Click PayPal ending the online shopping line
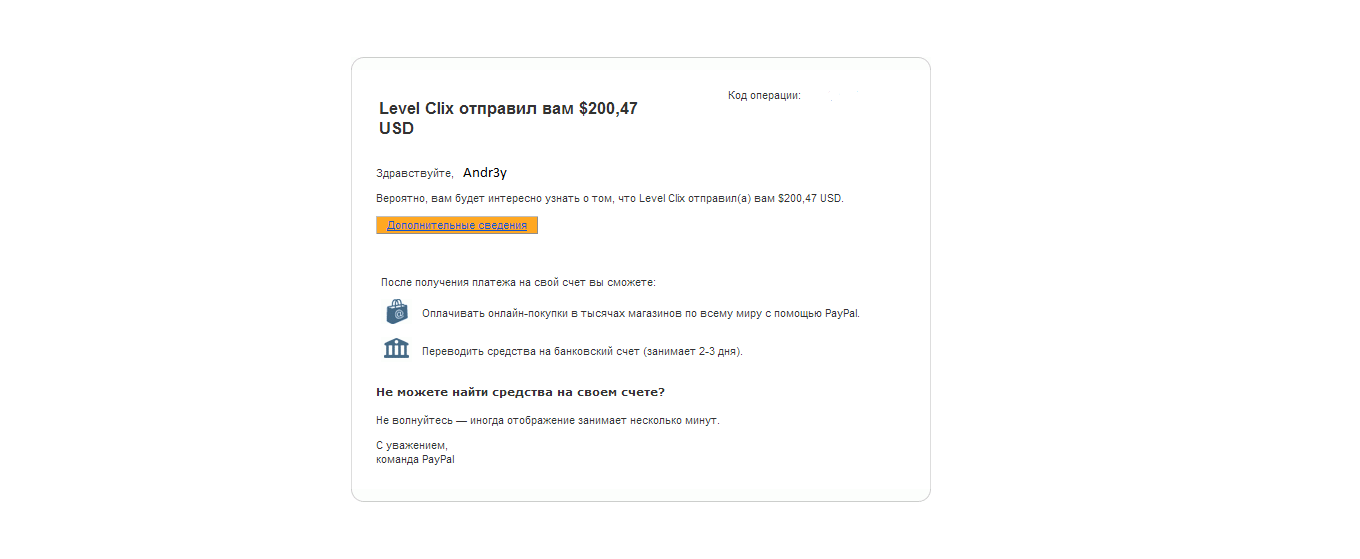 pos(842,314)
